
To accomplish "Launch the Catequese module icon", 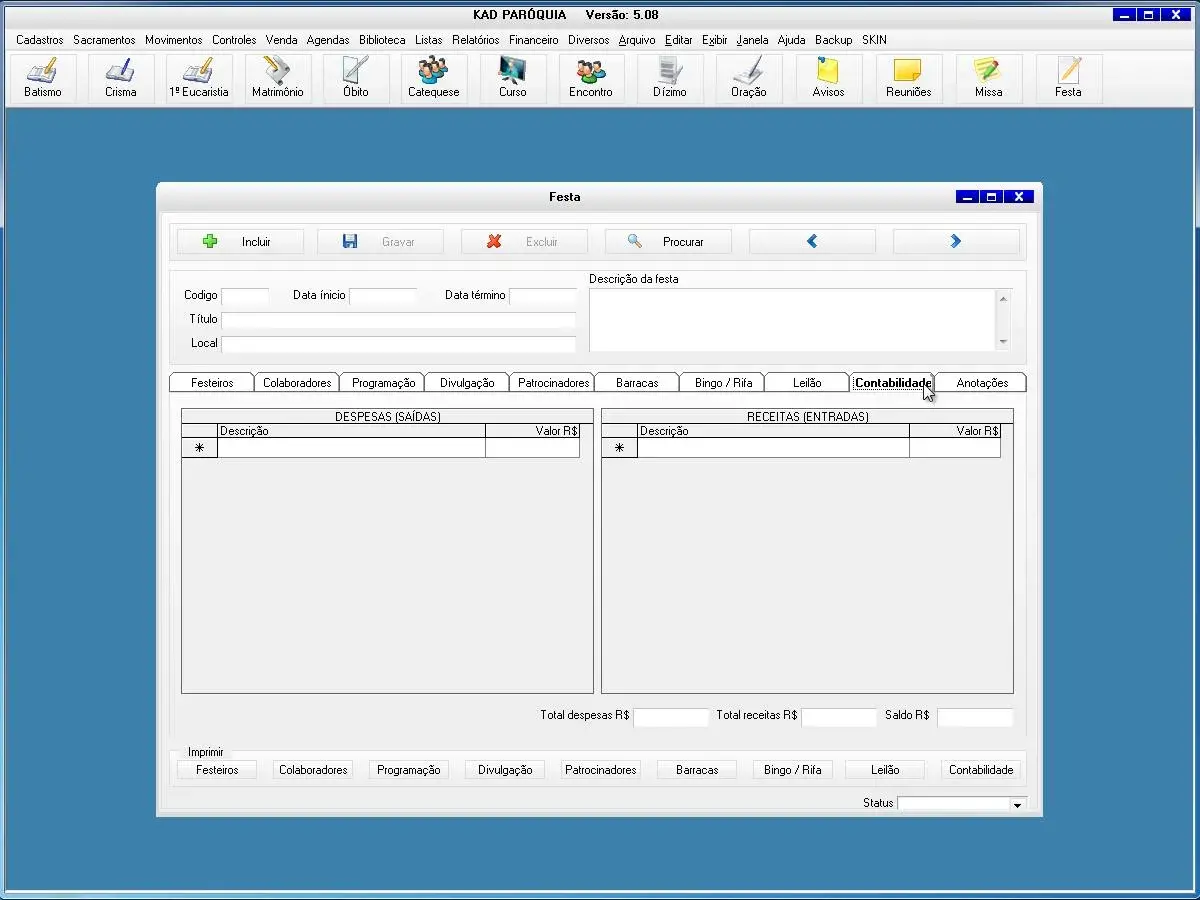I will tap(434, 79).
